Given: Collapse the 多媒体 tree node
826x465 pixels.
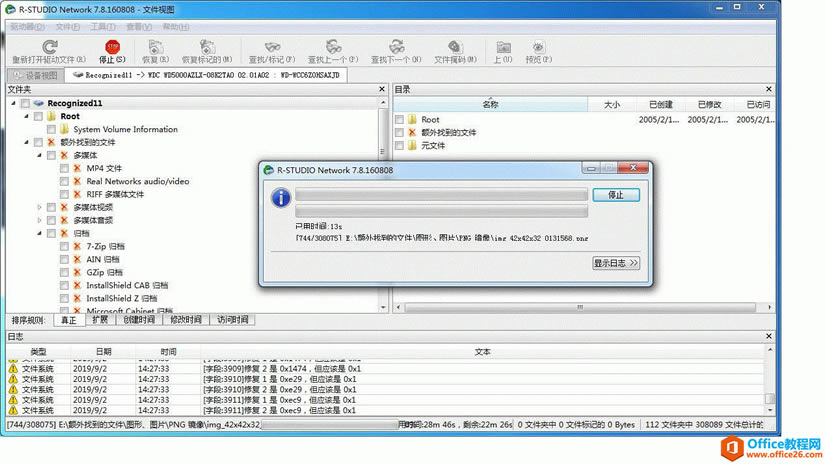Looking at the screenshot, I should [40, 155].
